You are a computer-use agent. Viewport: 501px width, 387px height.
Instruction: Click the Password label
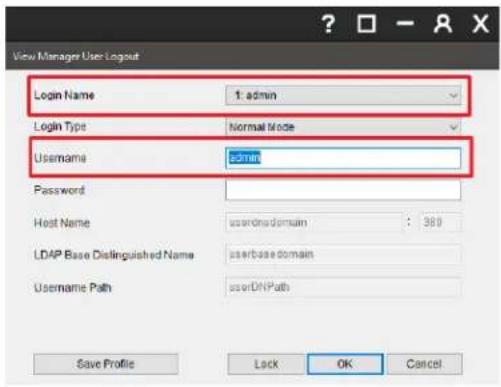(x=59, y=190)
